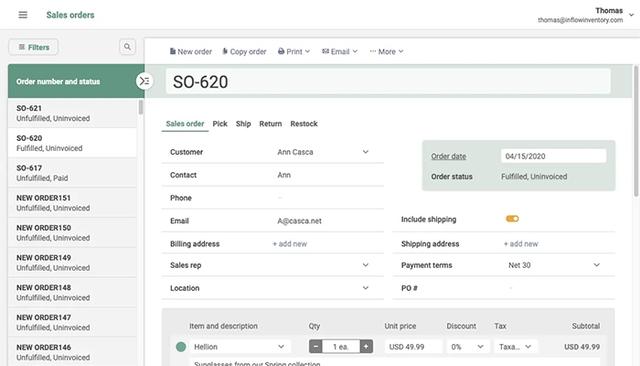Click the main page vertical scrollbar
This screenshot has width=640, height=366.
[636, 131]
